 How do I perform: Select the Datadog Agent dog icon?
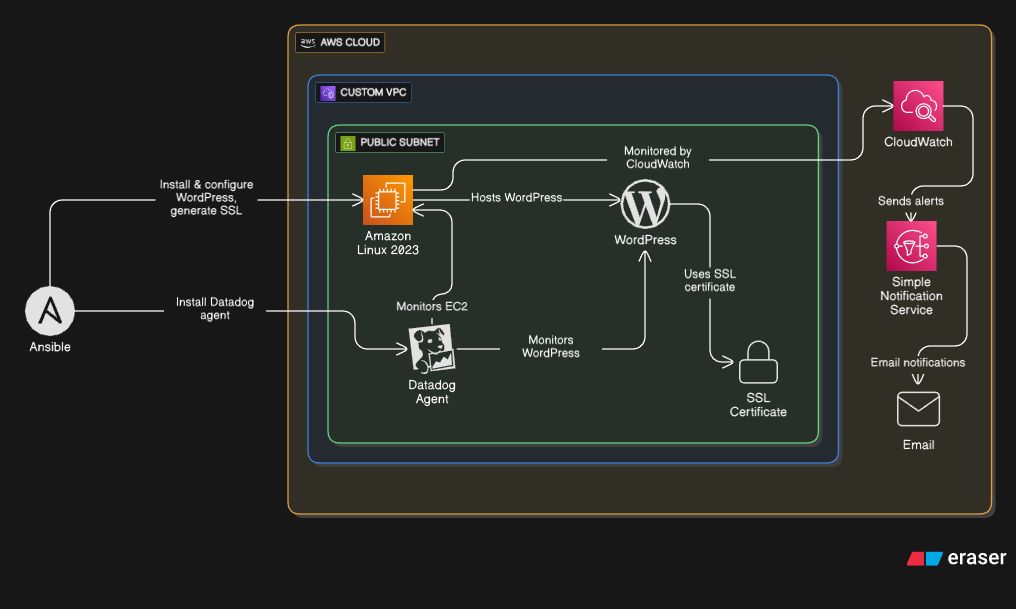click(x=432, y=349)
